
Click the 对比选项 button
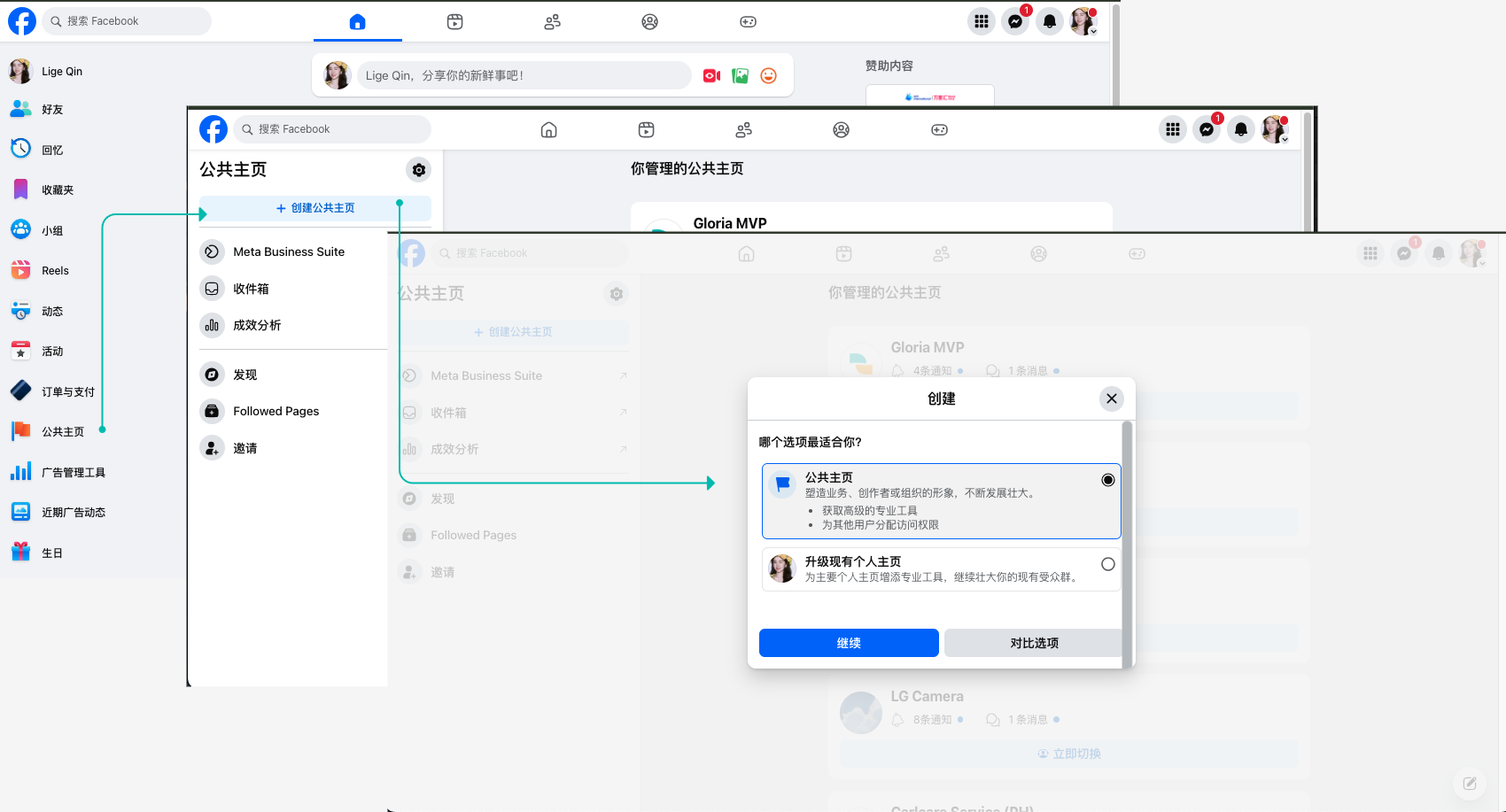(x=1034, y=643)
